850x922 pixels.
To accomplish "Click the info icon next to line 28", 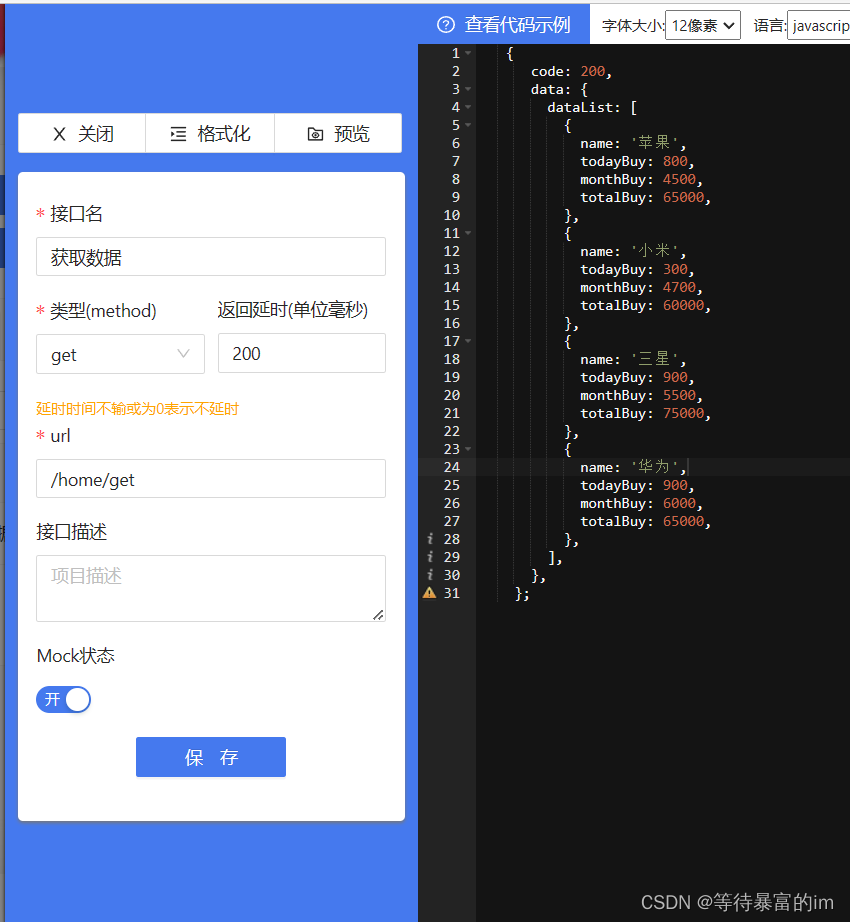I will coord(429,539).
